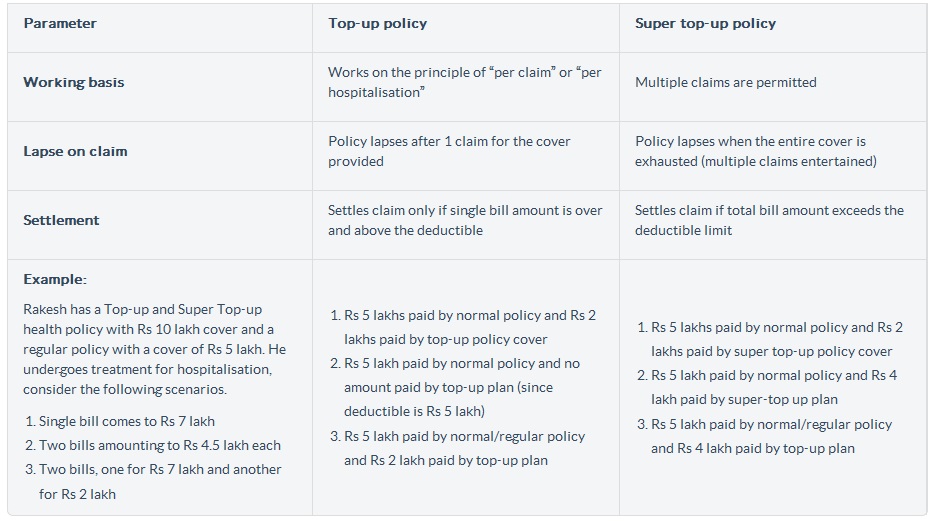Click the "Multiple claims are permitted" cell
Viewport: 929px width, 521px height.
click(725, 82)
